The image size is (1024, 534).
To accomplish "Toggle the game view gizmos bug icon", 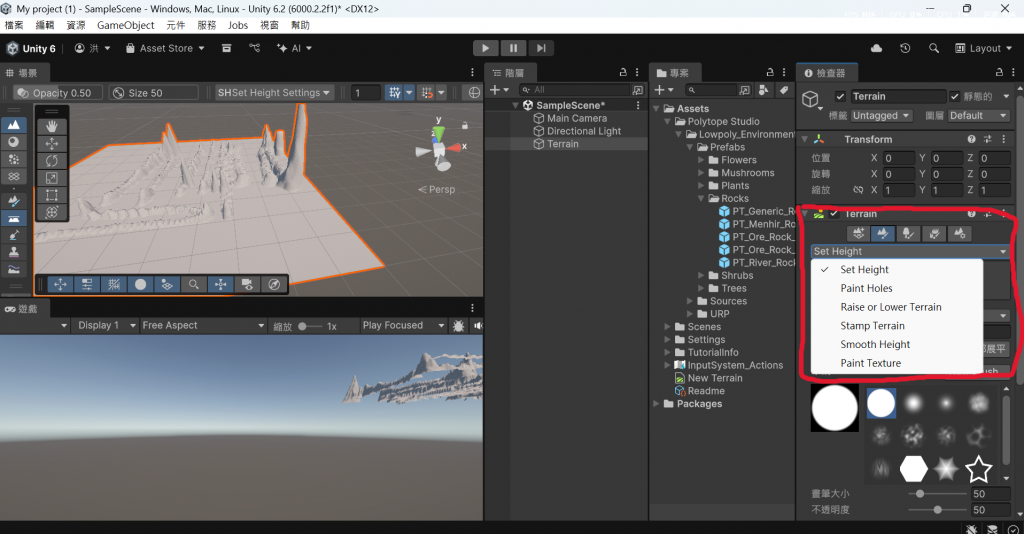I will tap(458, 325).
